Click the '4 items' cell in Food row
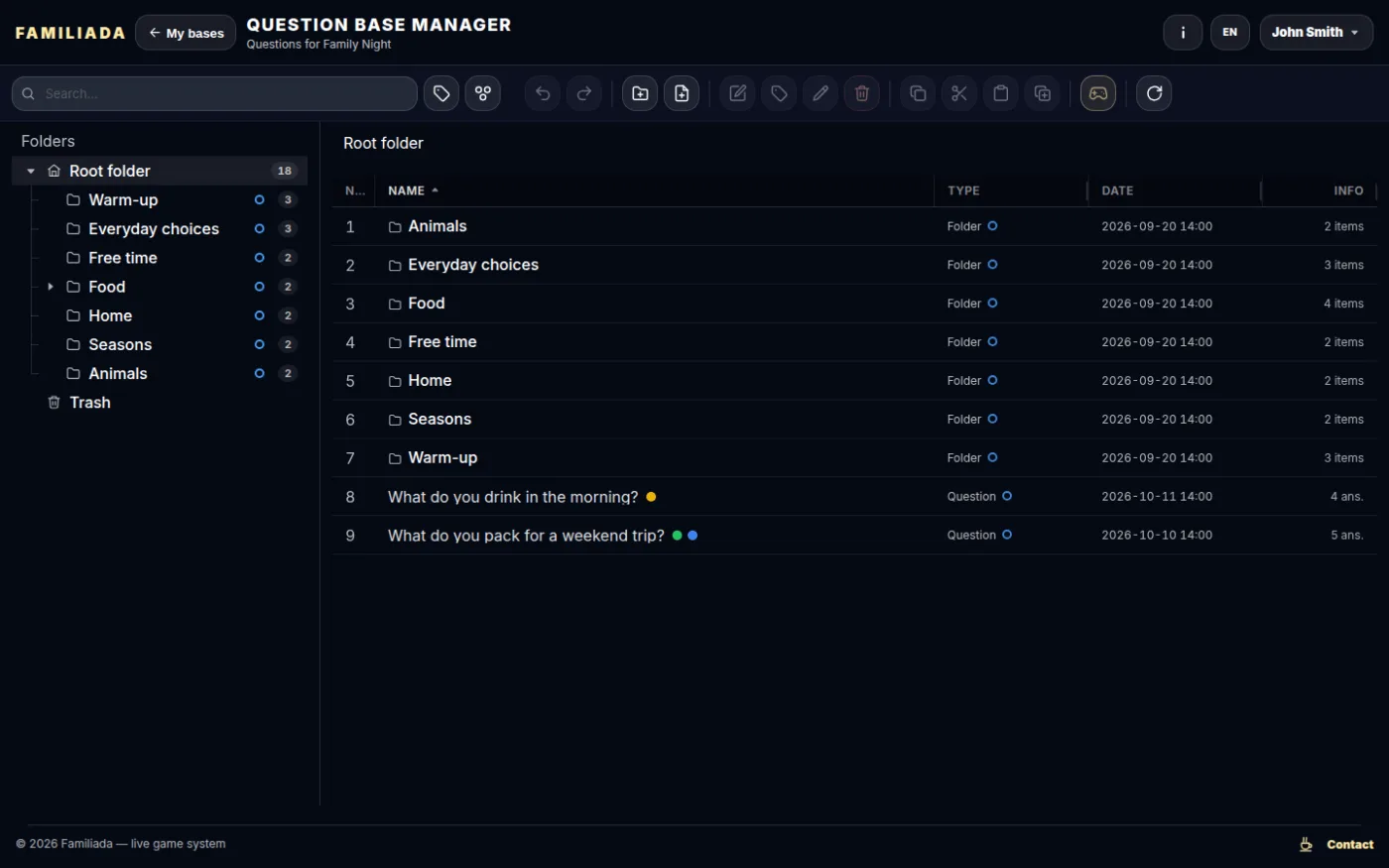The image size is (1389, 868). point(1343,304)
